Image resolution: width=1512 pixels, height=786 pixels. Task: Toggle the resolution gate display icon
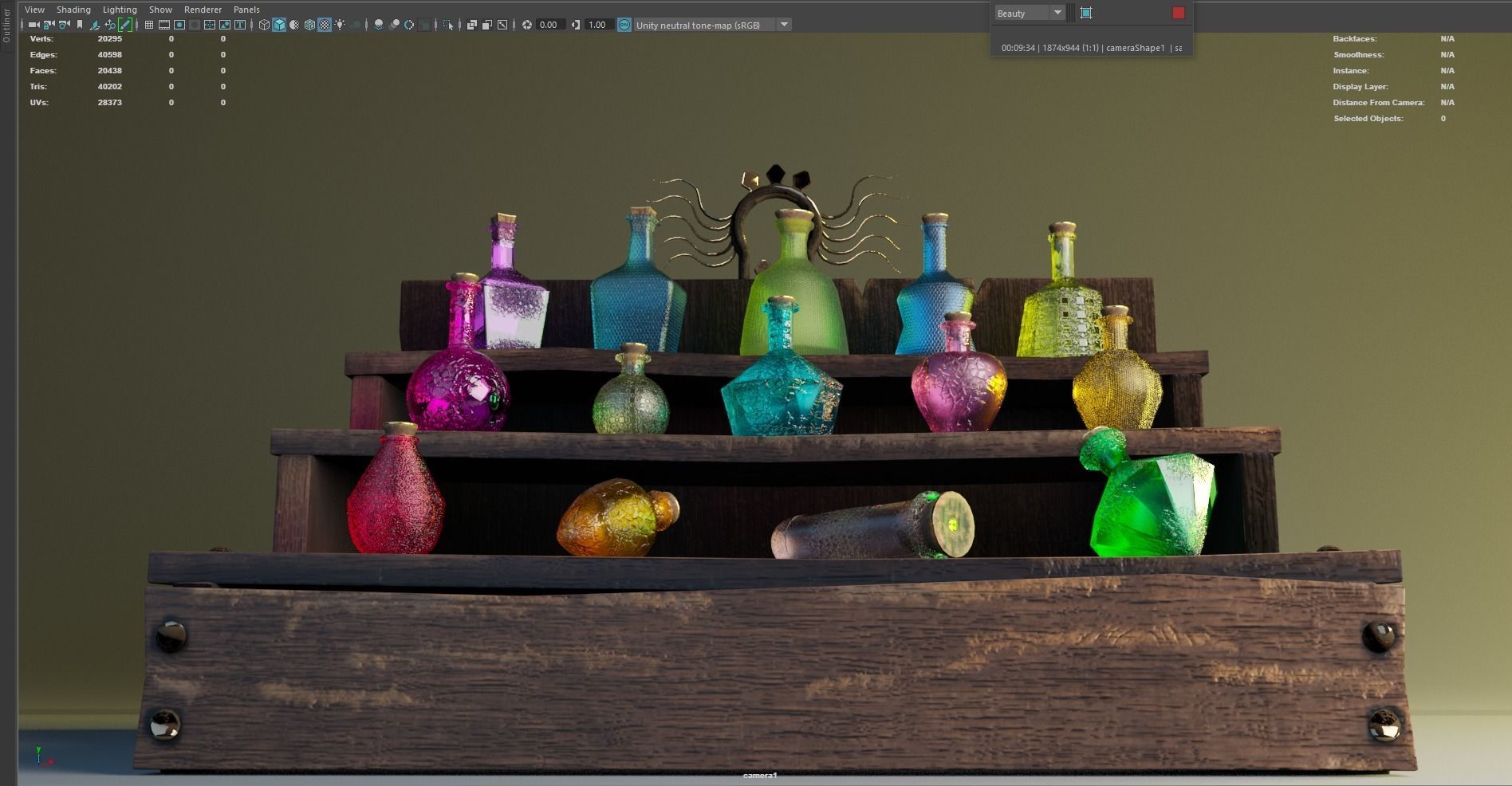(179, 25)
